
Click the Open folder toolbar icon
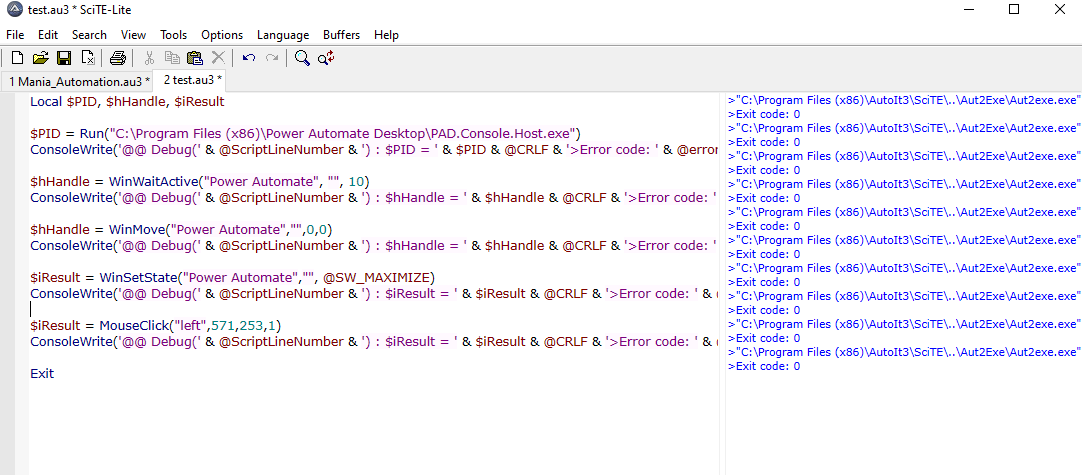click(x=41, y=58)
